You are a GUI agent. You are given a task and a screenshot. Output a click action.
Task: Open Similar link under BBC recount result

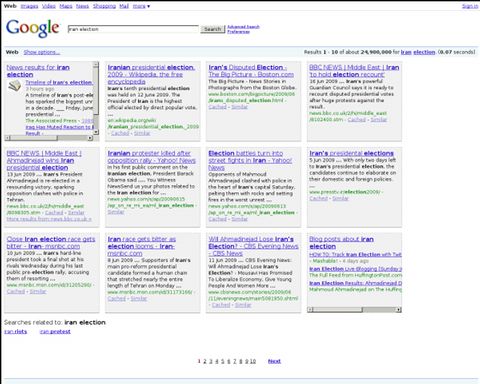(379, 119)
